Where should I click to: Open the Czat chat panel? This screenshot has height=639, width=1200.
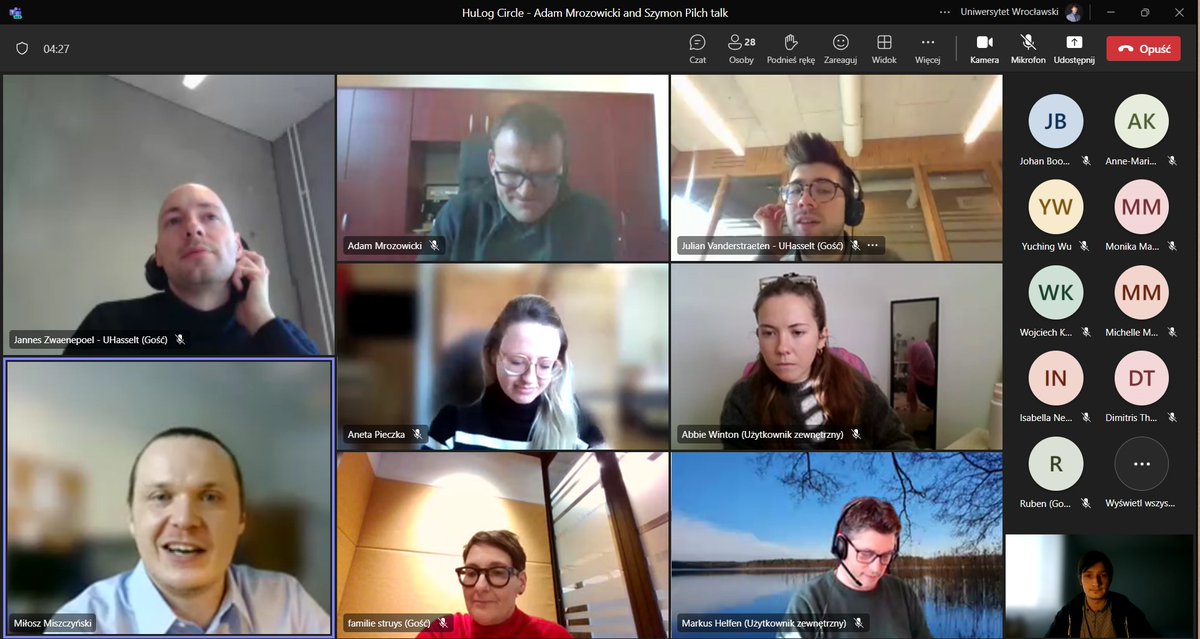[x=697, y=48]
